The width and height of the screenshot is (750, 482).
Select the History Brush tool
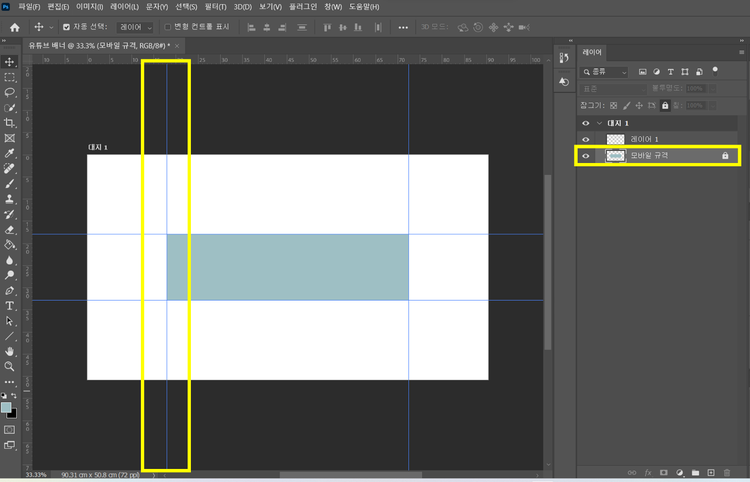[x=10, y=214]
